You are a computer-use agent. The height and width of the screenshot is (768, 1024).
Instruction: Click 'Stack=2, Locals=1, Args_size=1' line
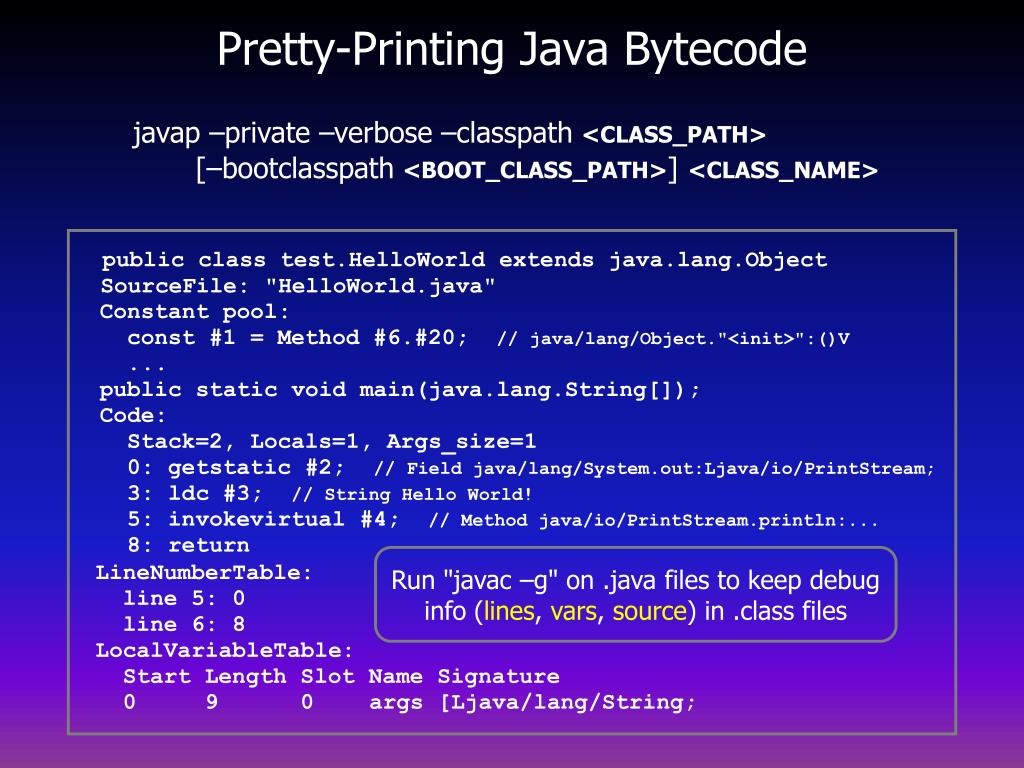tap(332, 441)
